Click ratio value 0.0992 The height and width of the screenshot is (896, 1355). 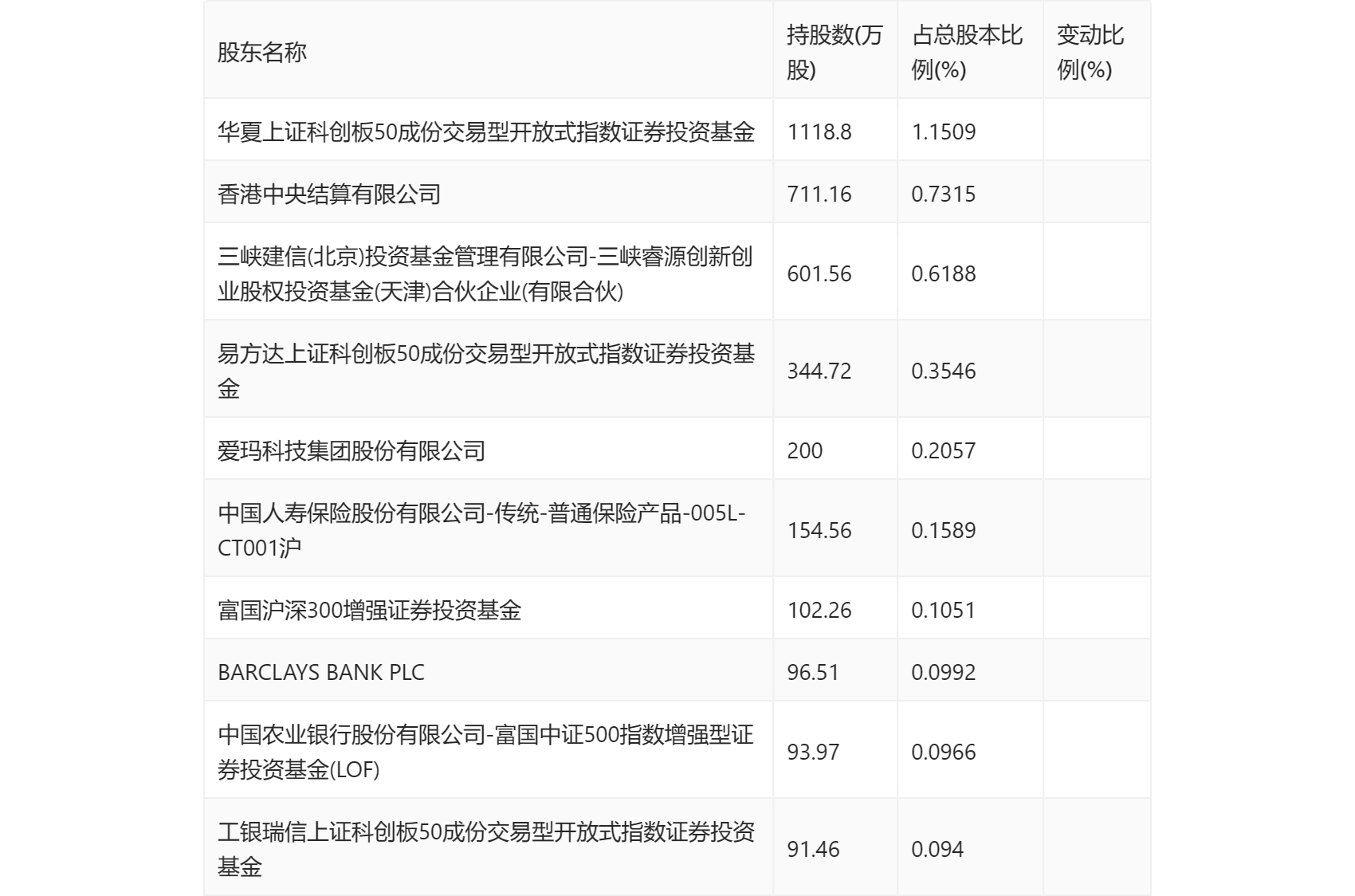pyautogui.click(x=944, y=672)
